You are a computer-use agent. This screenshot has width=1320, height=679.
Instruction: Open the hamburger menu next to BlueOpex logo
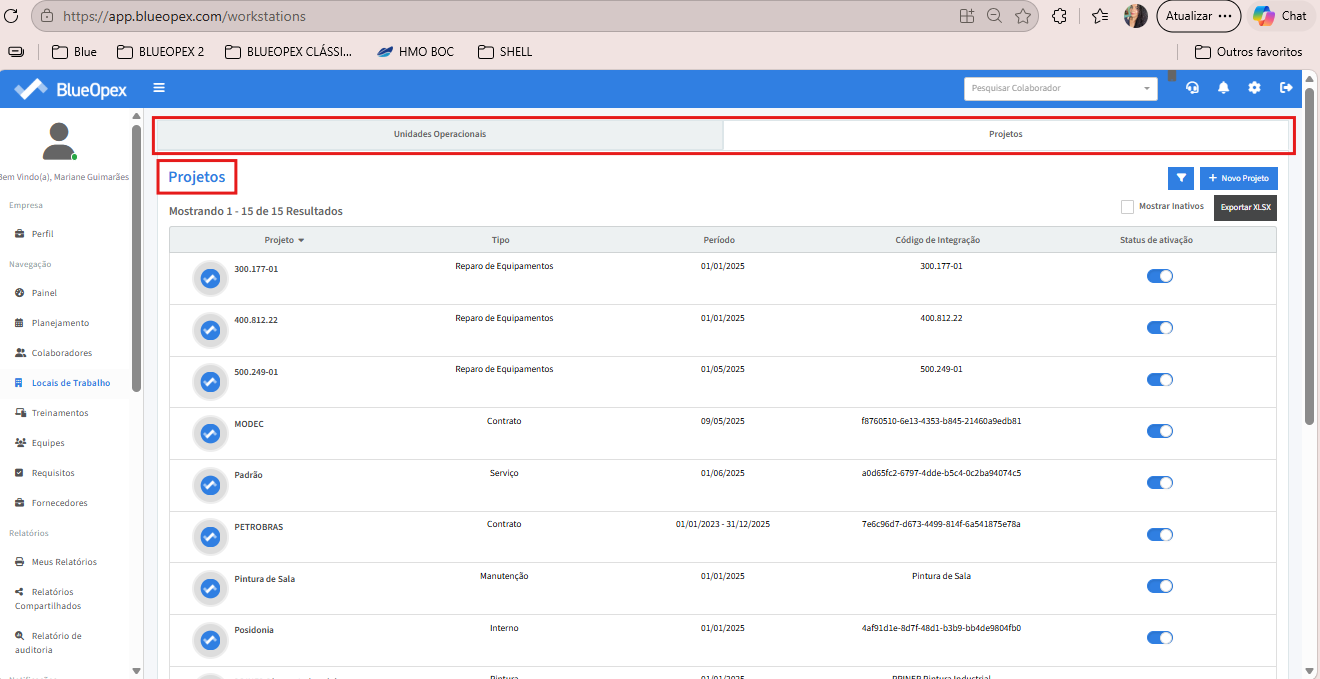[159, 88]
